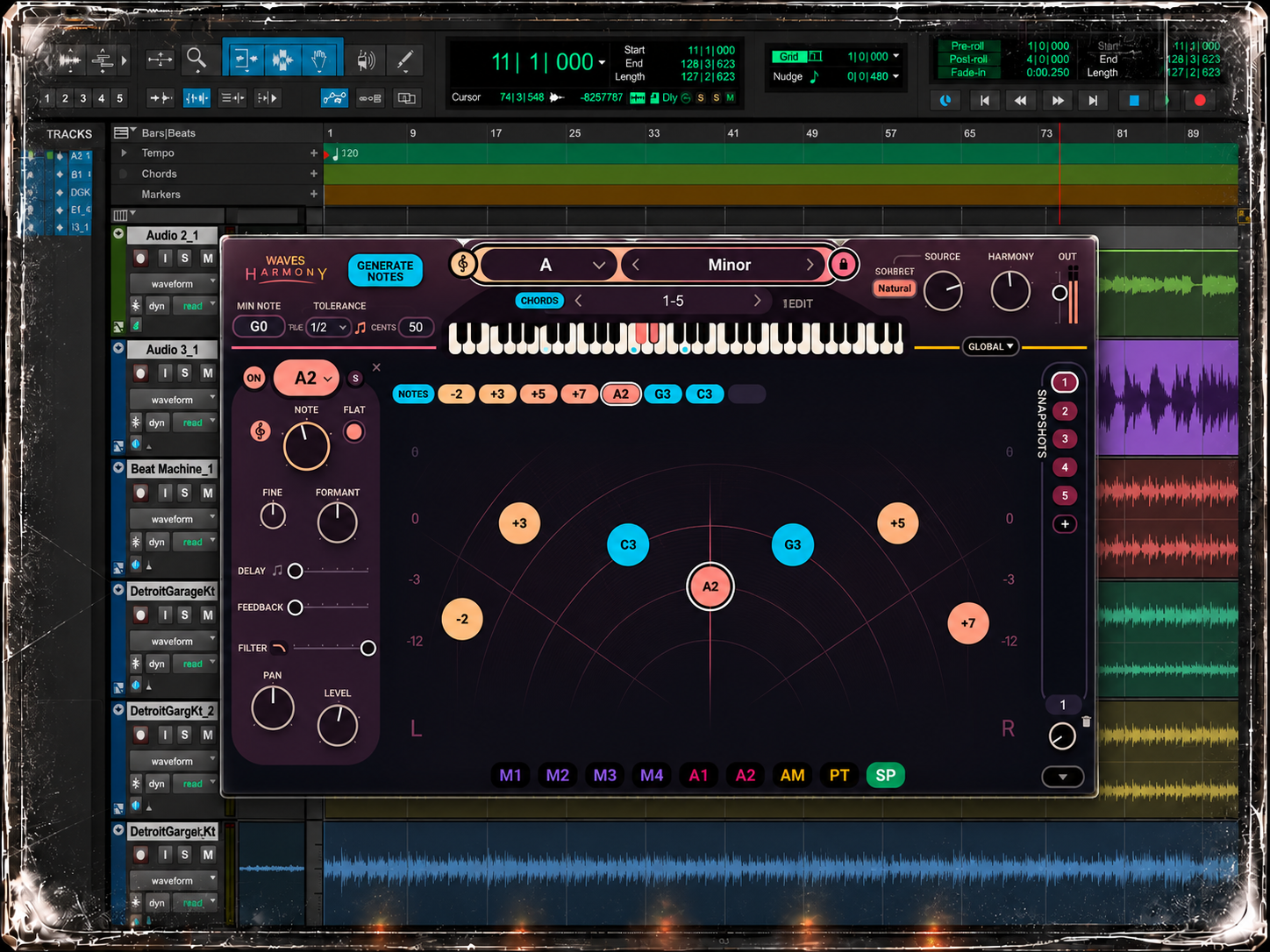Close the A2 voice panel

coord(376,367)
